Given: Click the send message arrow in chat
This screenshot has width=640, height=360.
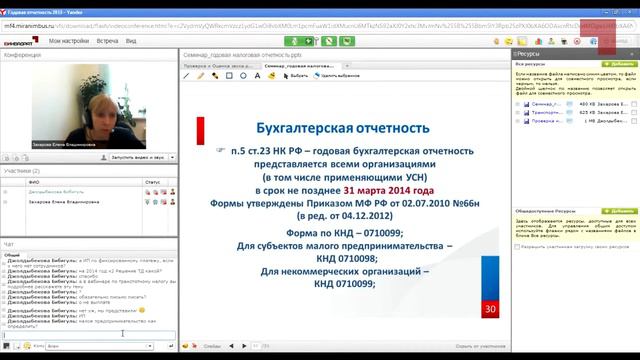Looking at the screenshot, I should (x=171, y=346).
